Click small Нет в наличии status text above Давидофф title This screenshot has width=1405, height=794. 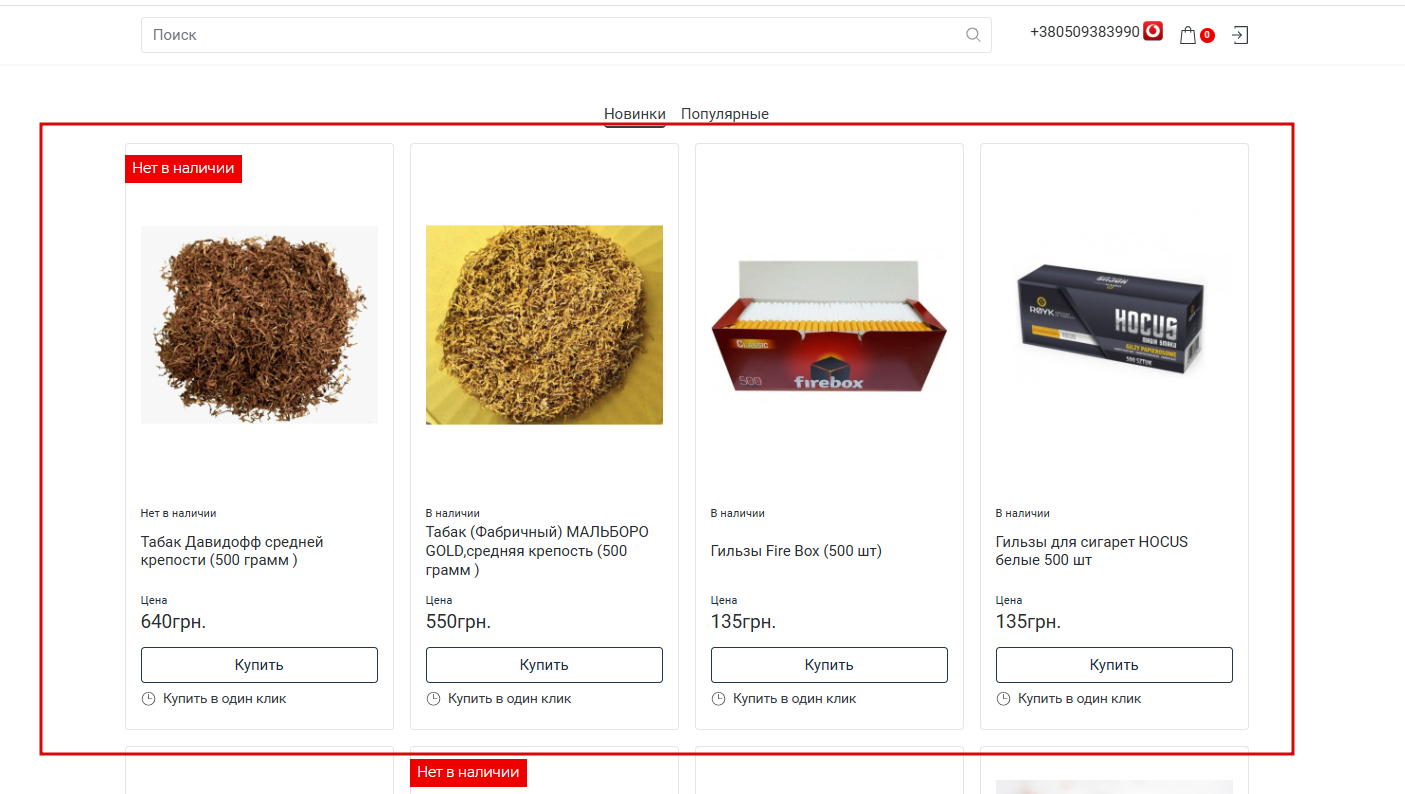[178, 513]
